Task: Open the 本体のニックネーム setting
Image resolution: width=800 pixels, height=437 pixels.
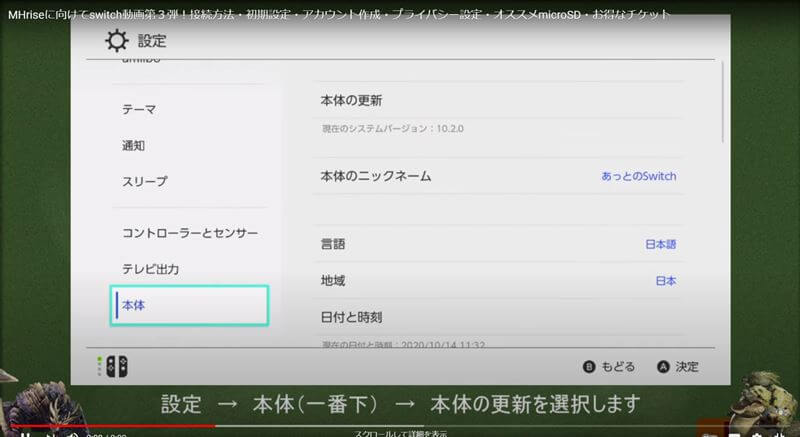Action: coord(498,176)
